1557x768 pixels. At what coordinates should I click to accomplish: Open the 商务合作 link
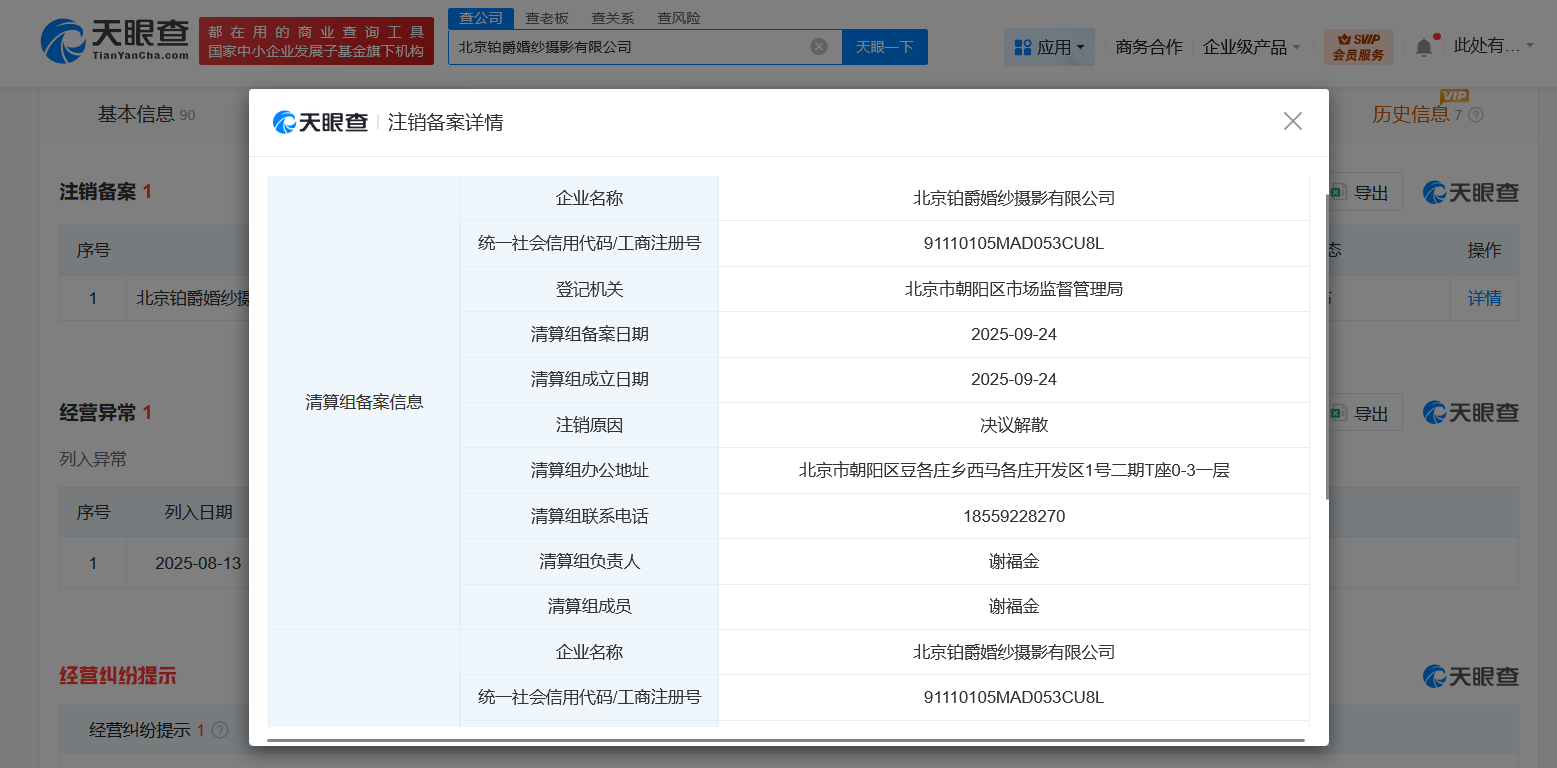click(x=1148, y=47)
